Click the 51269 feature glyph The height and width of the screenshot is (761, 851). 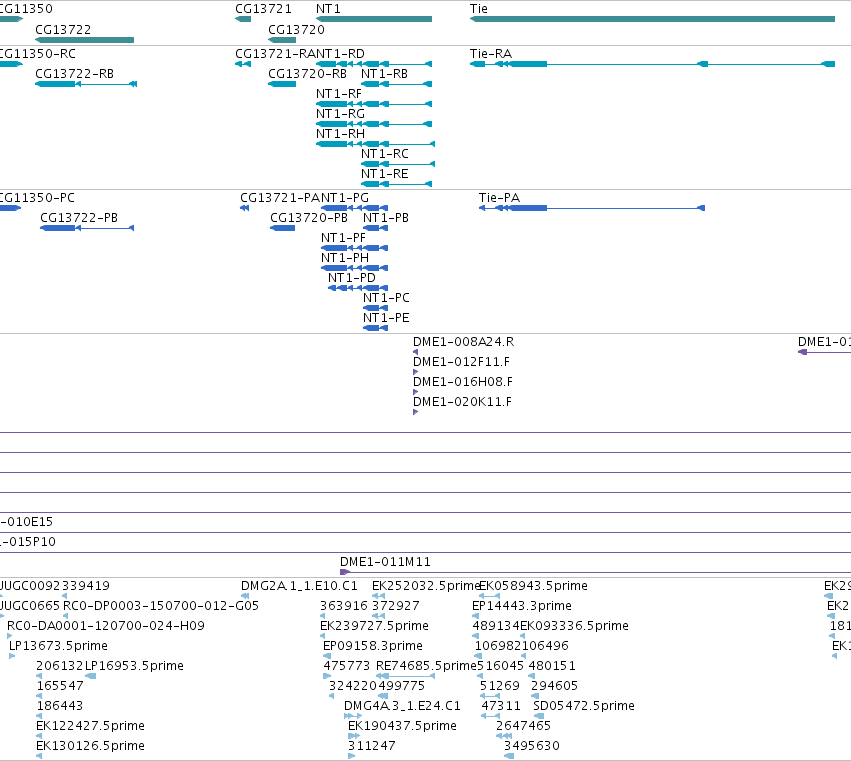490,696
